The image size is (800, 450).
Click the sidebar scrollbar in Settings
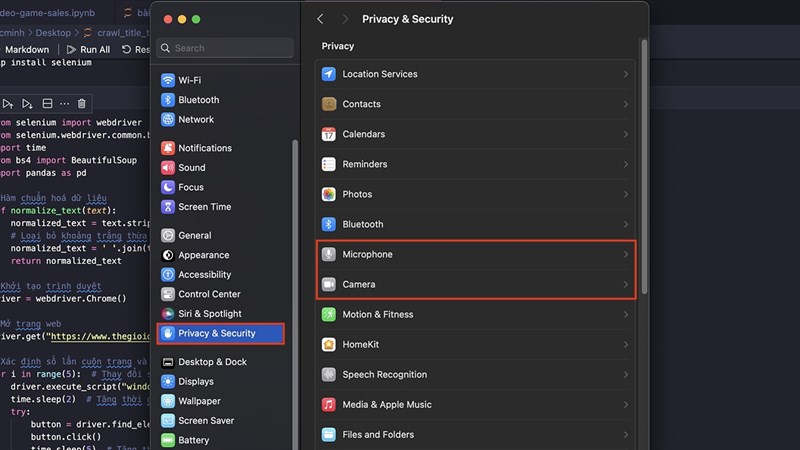coord(295,295)
